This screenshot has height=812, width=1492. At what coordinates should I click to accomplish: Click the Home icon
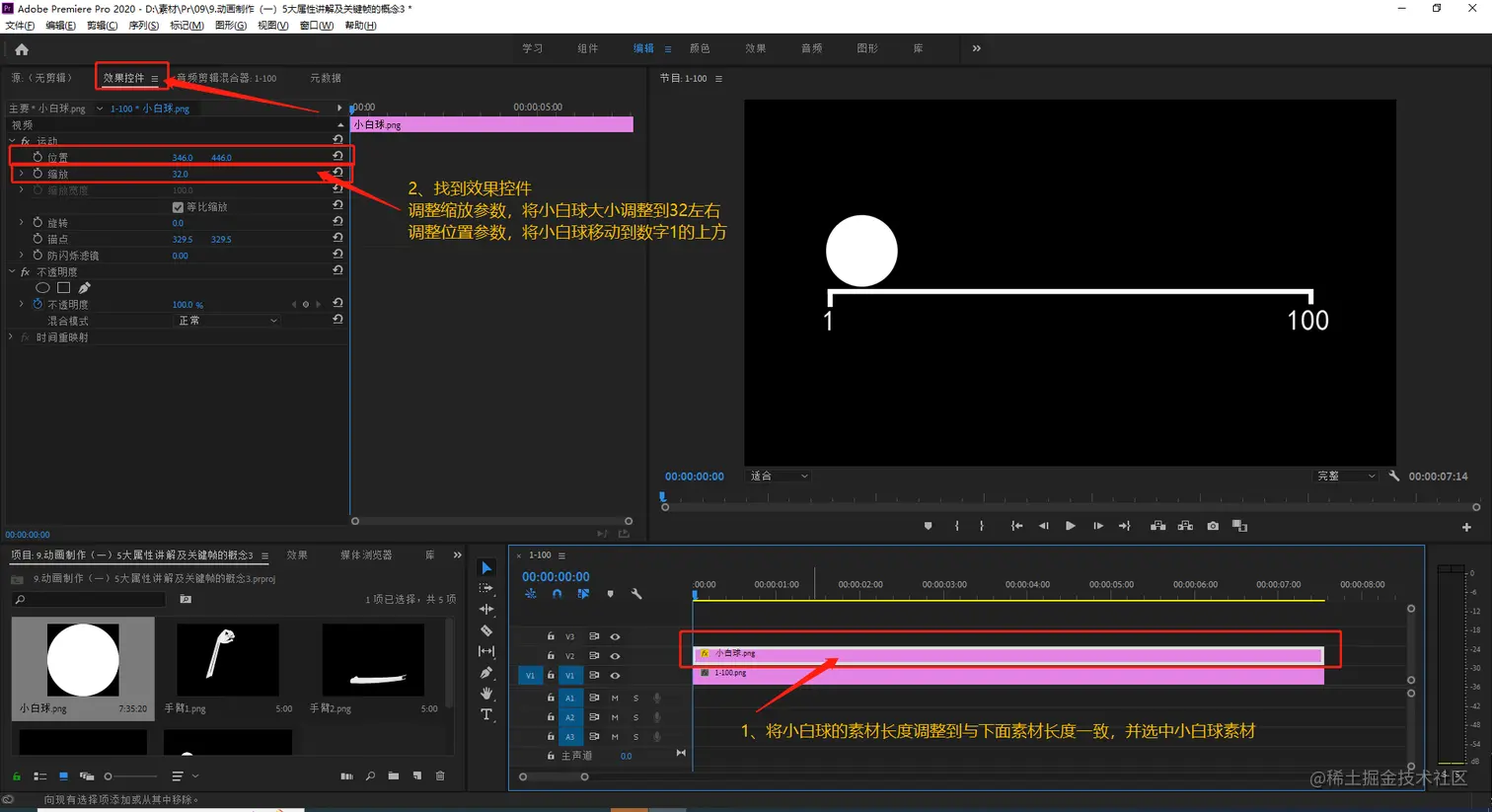(22, 49)
